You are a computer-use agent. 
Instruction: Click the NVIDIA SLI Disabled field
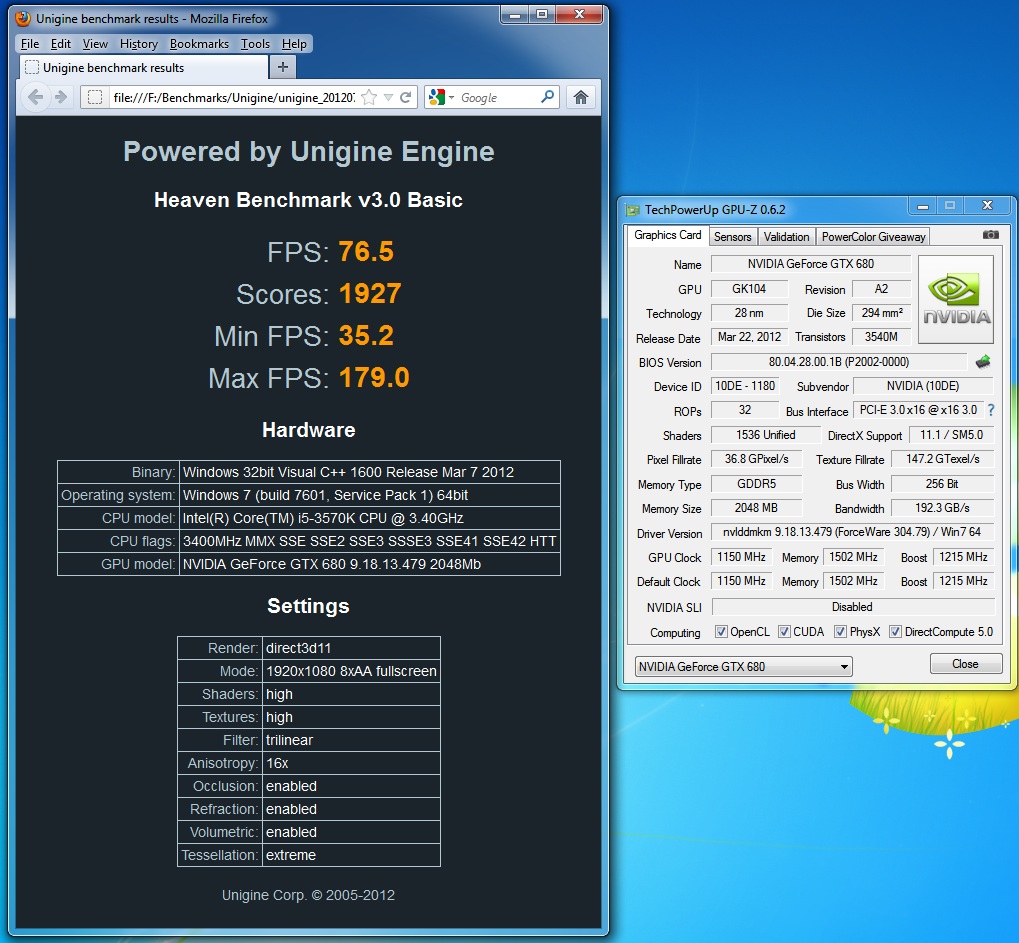point(853,606)
